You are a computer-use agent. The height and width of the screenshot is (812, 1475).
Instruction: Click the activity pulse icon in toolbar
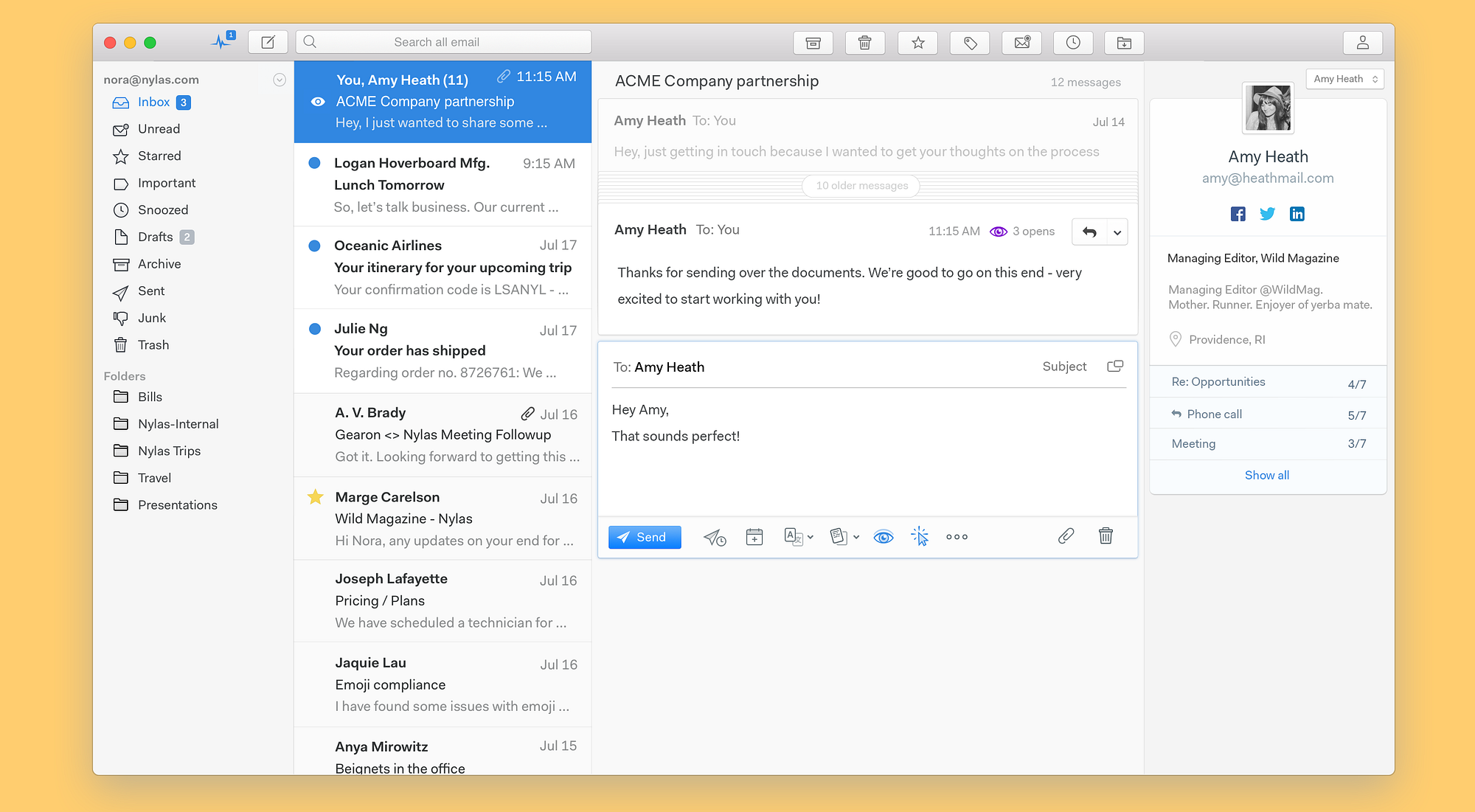pos(221,41)
